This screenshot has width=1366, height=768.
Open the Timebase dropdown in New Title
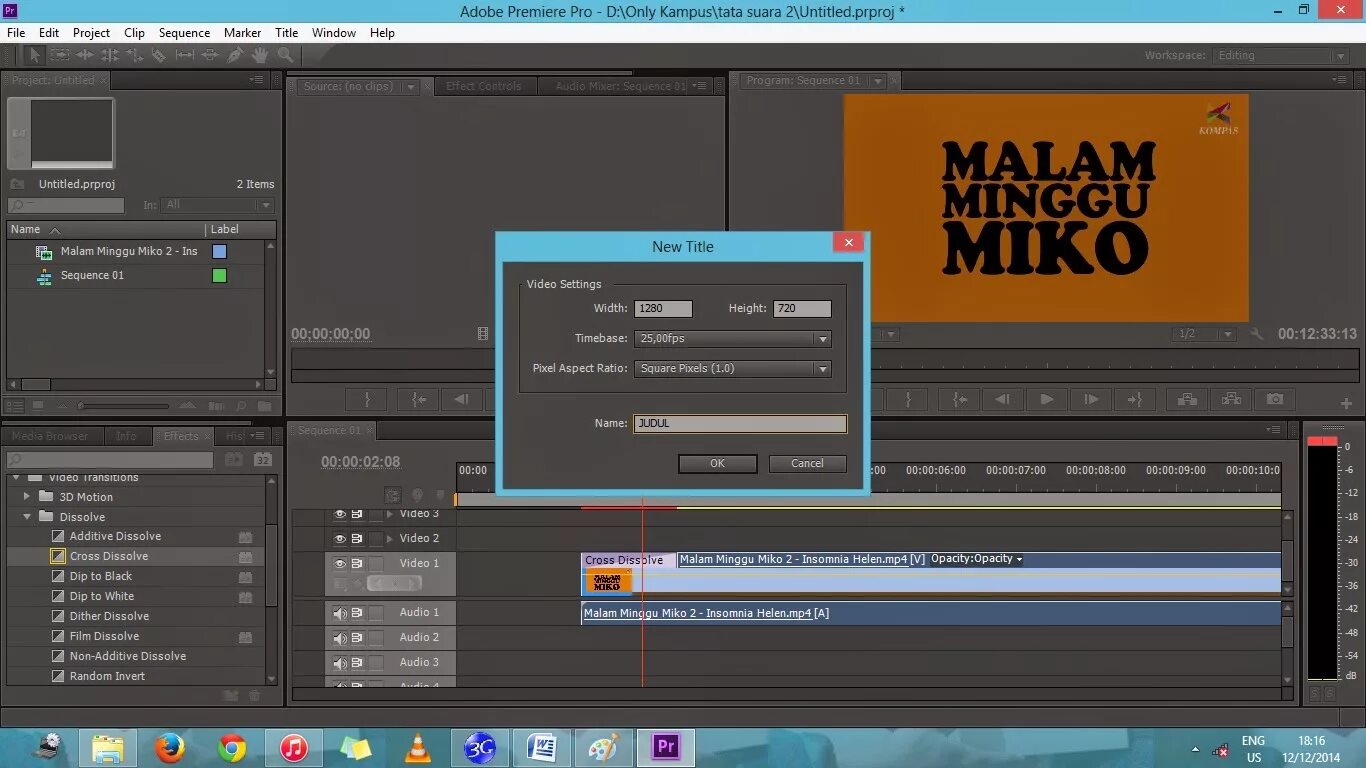click(x=732, y=339)
